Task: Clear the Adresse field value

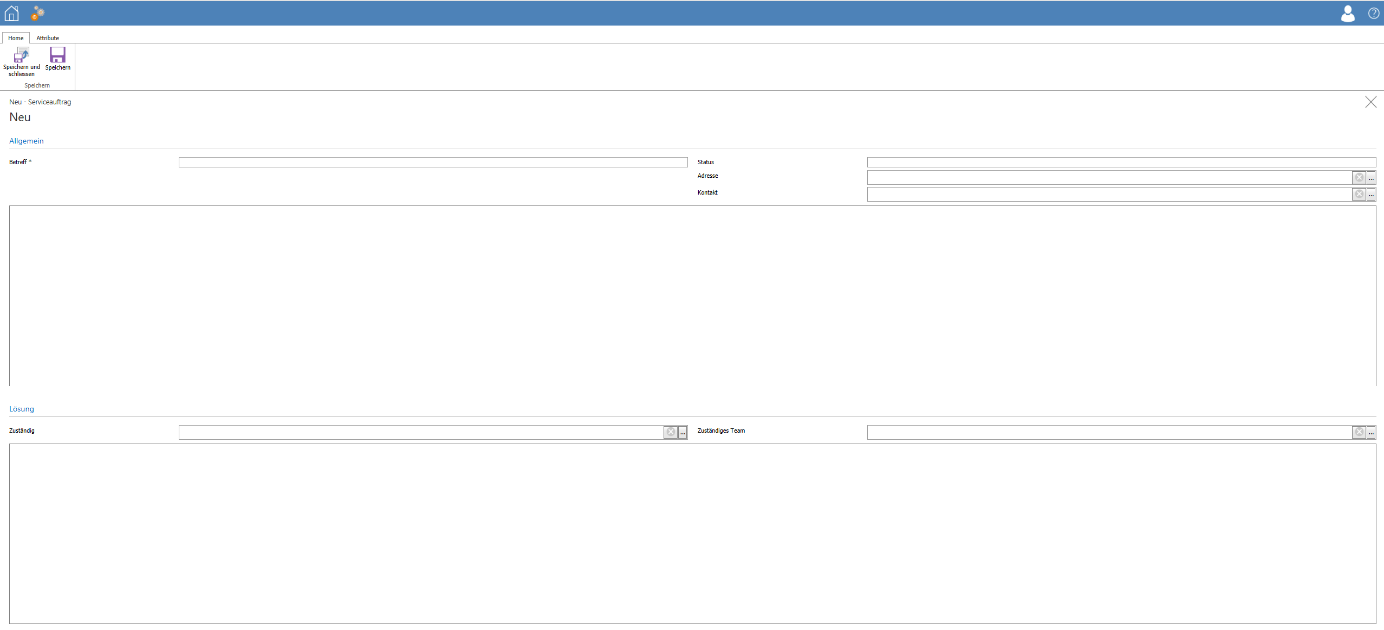Action: pyautogui.click(x=1359, y=177)
